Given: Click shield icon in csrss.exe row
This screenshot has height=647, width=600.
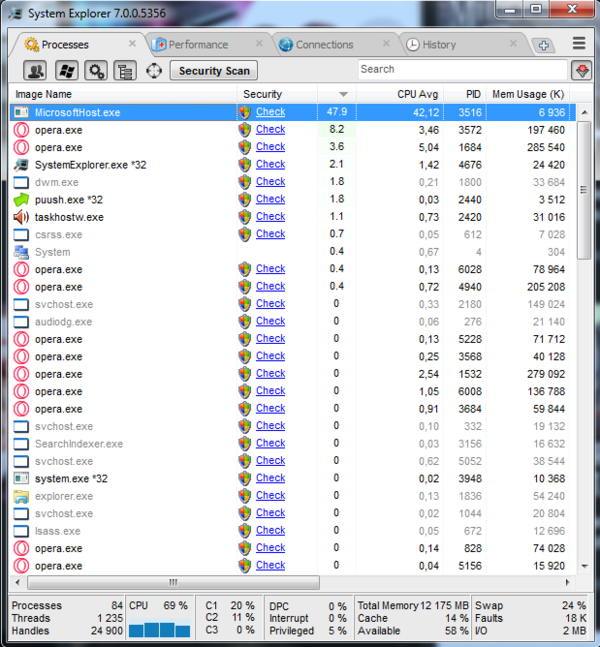Looking at the screenshot, I should [x=245, y=234].
